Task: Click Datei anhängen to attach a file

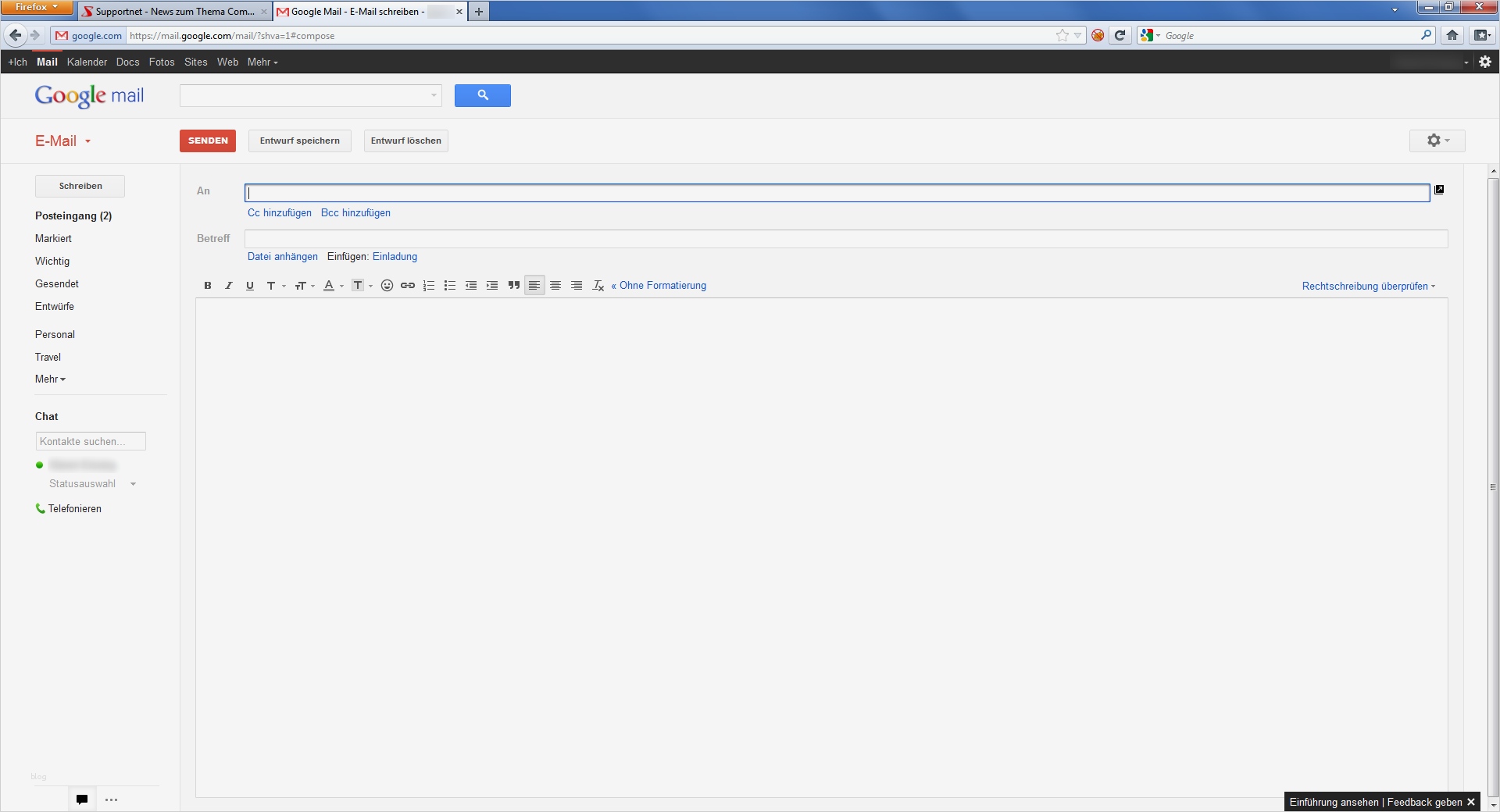Action: pos(283,257)
